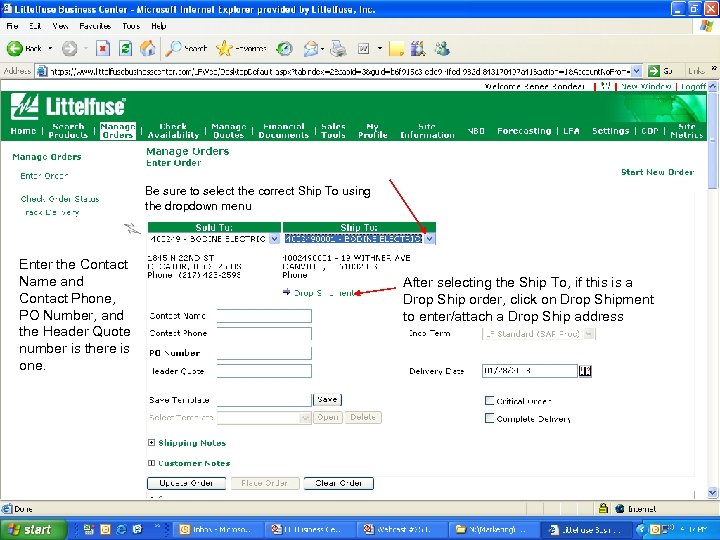Click the Clear Order button
Viewport: 720px width, 540px height.
tap(338, 483)
